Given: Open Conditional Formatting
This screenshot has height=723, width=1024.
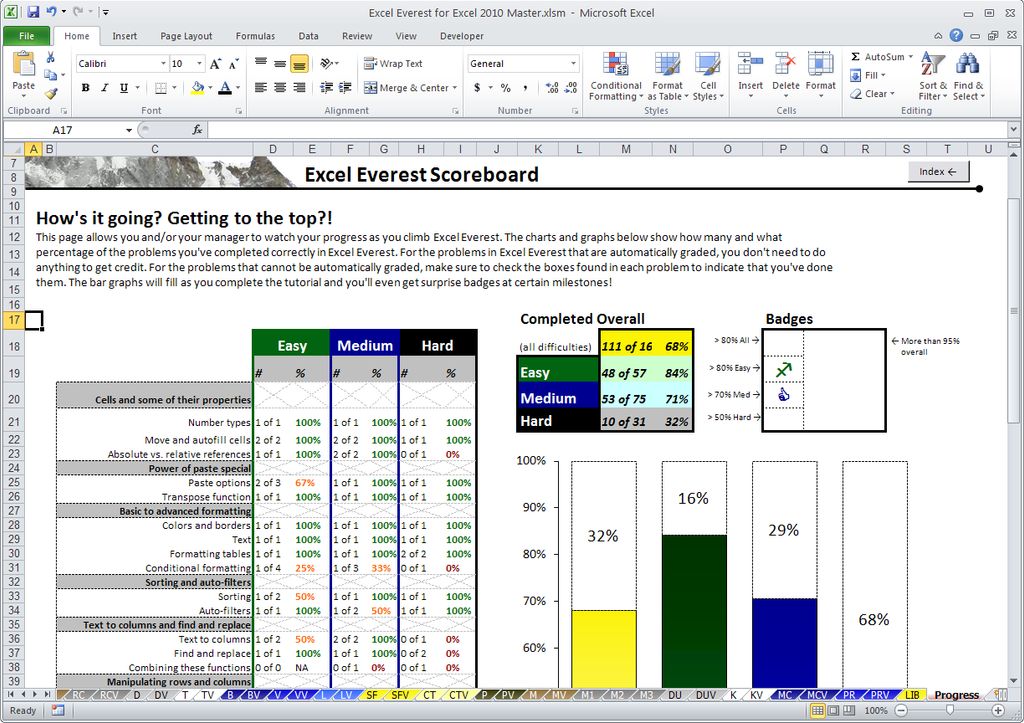Looking at the screenshot, I should pyautogui.click(x=615, y=77).
